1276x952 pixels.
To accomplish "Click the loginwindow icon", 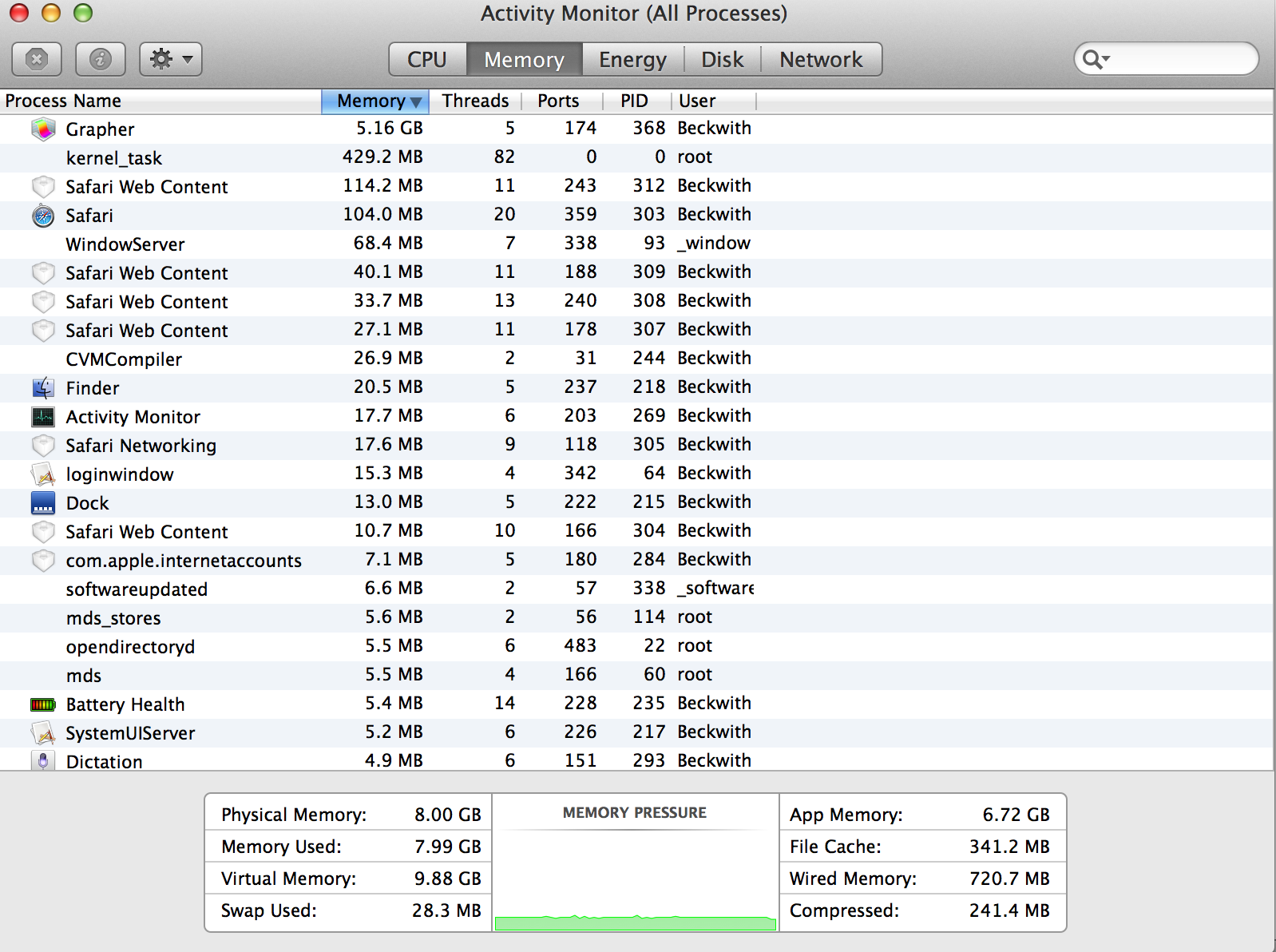I will (x=43, y=474).
